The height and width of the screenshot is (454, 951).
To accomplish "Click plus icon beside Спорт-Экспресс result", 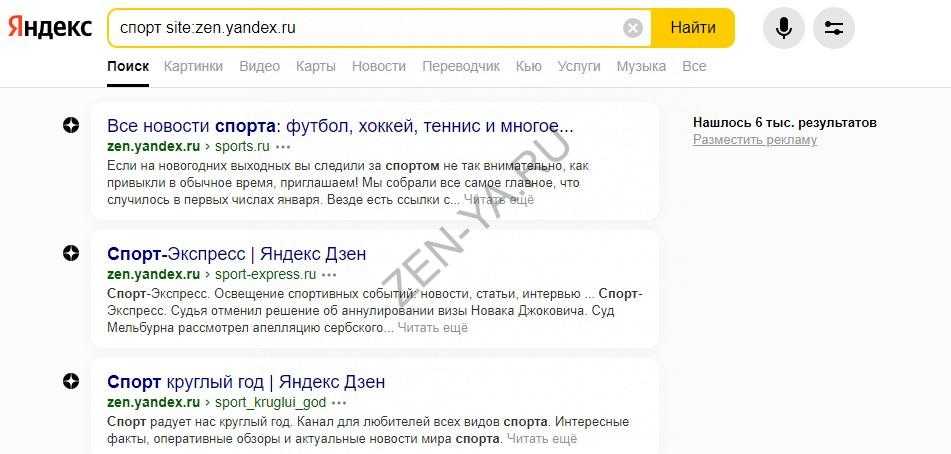I will 71,253.
